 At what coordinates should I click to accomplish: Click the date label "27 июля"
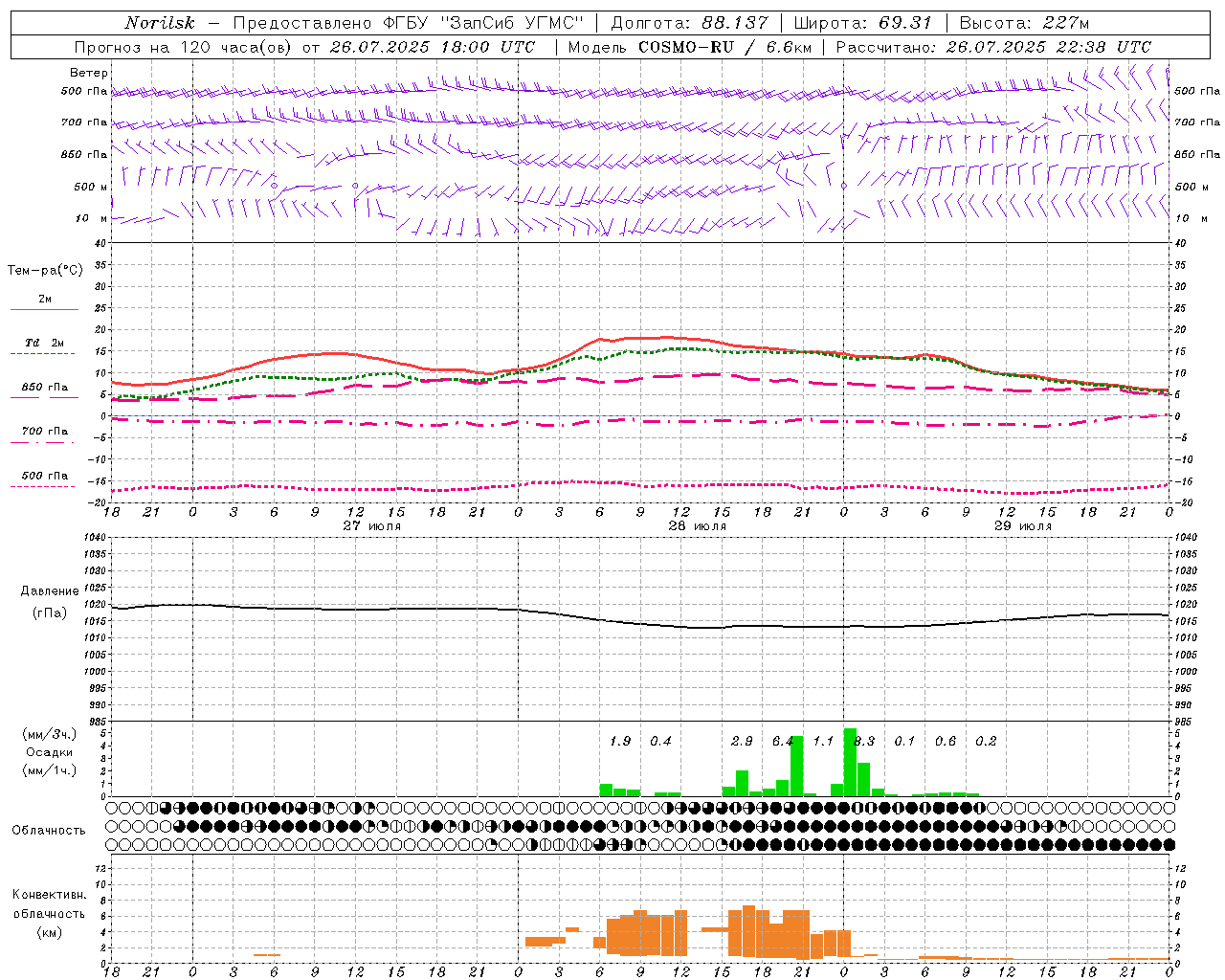[371, 526]
